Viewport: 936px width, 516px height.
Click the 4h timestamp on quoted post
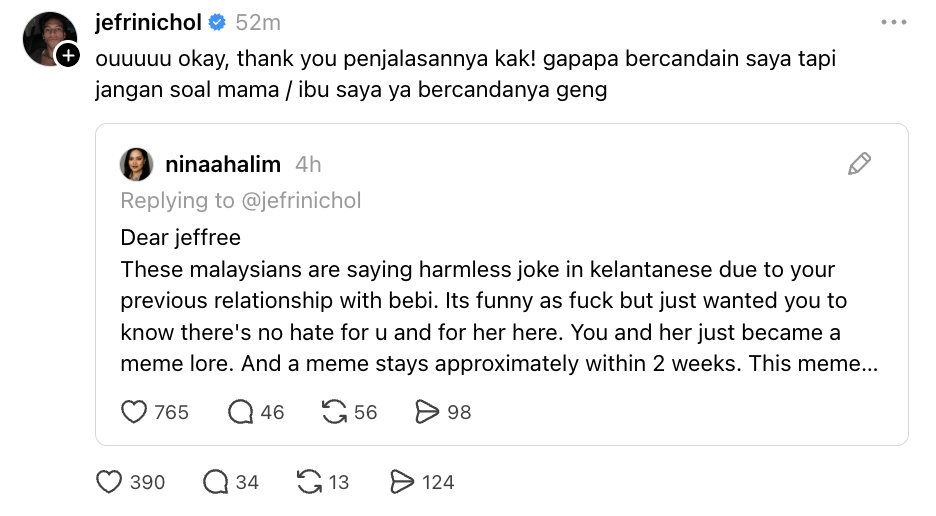[308, 165]
